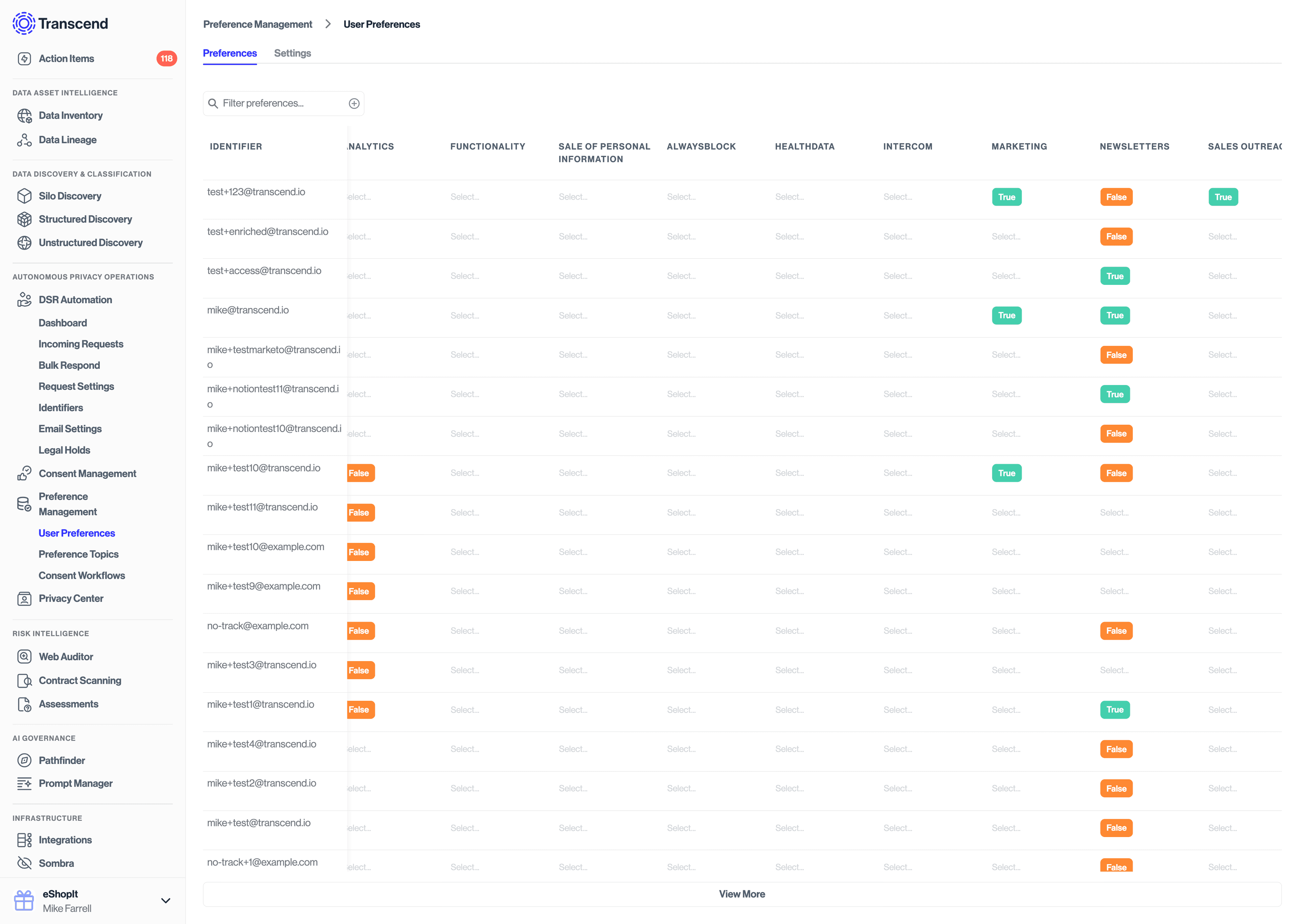Collapse the eShopIt workspace chevron
Screen dimensions: 1299x924
[165, 901]
